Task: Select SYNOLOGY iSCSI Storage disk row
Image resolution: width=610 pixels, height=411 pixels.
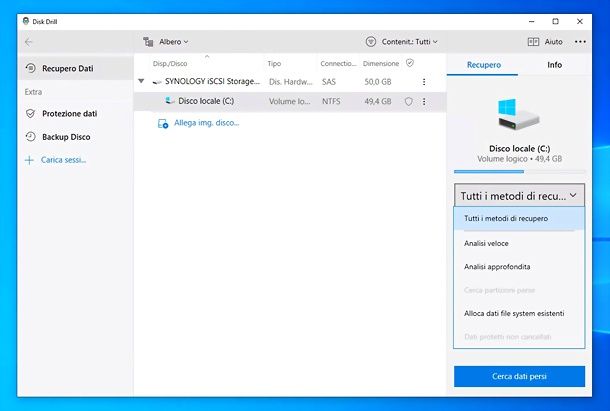Action: point(290,82)
